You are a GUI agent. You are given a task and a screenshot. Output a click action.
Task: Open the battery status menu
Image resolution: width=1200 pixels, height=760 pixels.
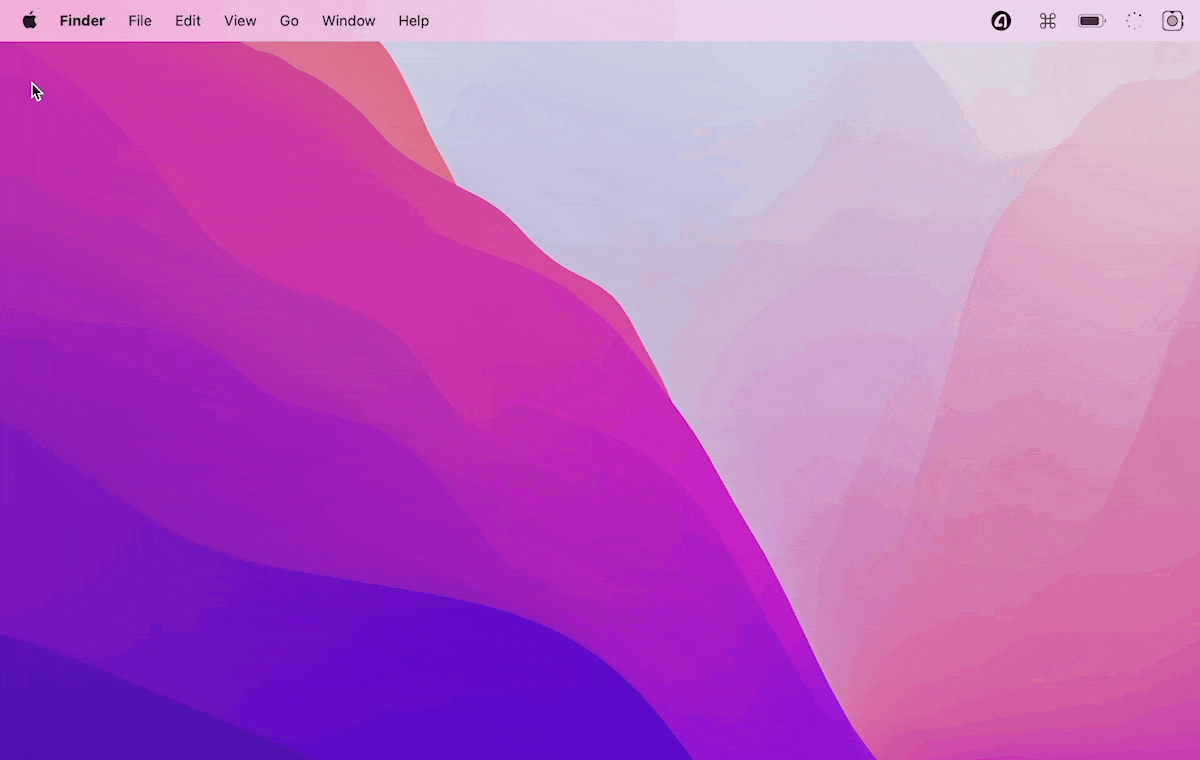1092,21
